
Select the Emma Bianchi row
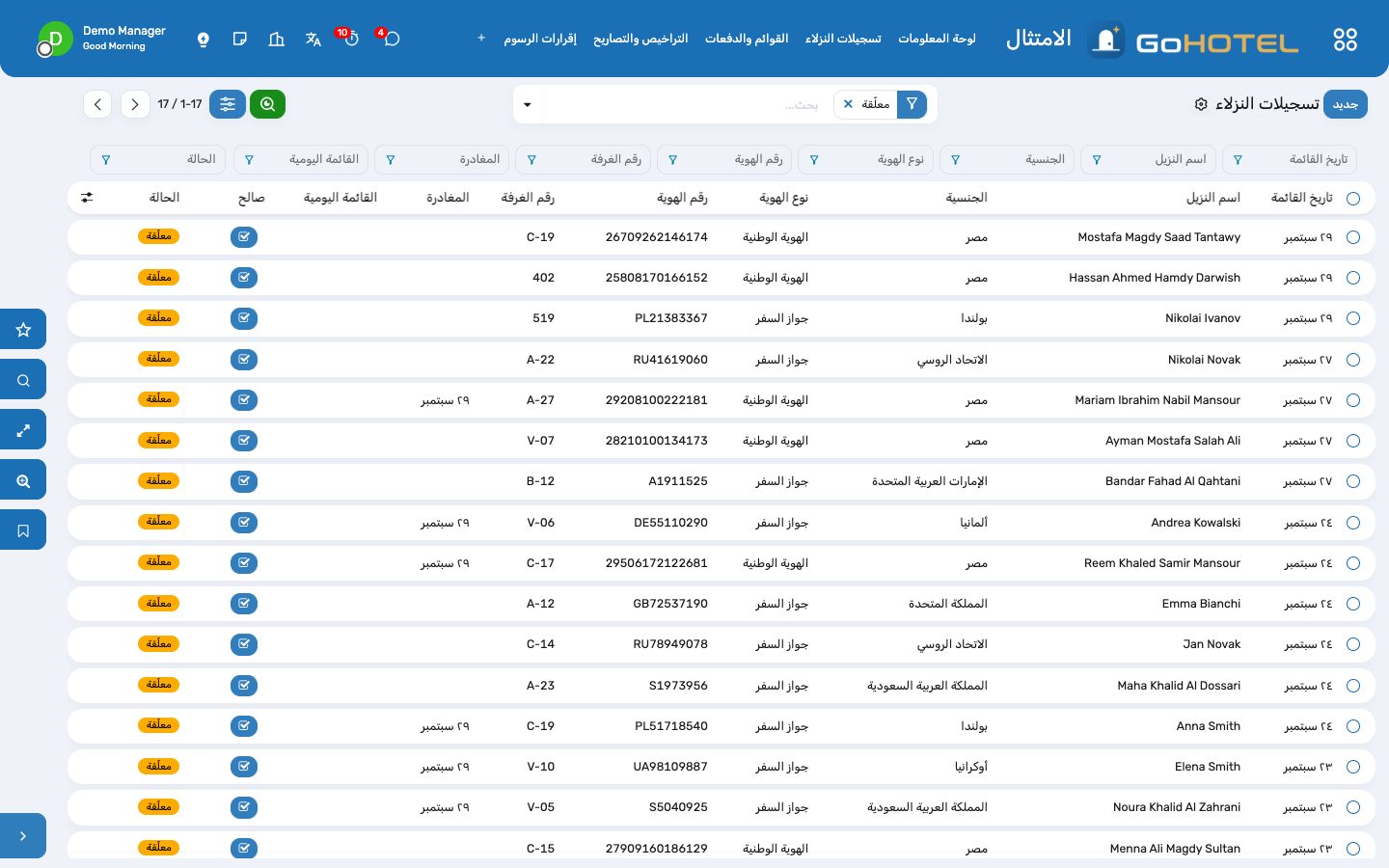coord(1353,604)
